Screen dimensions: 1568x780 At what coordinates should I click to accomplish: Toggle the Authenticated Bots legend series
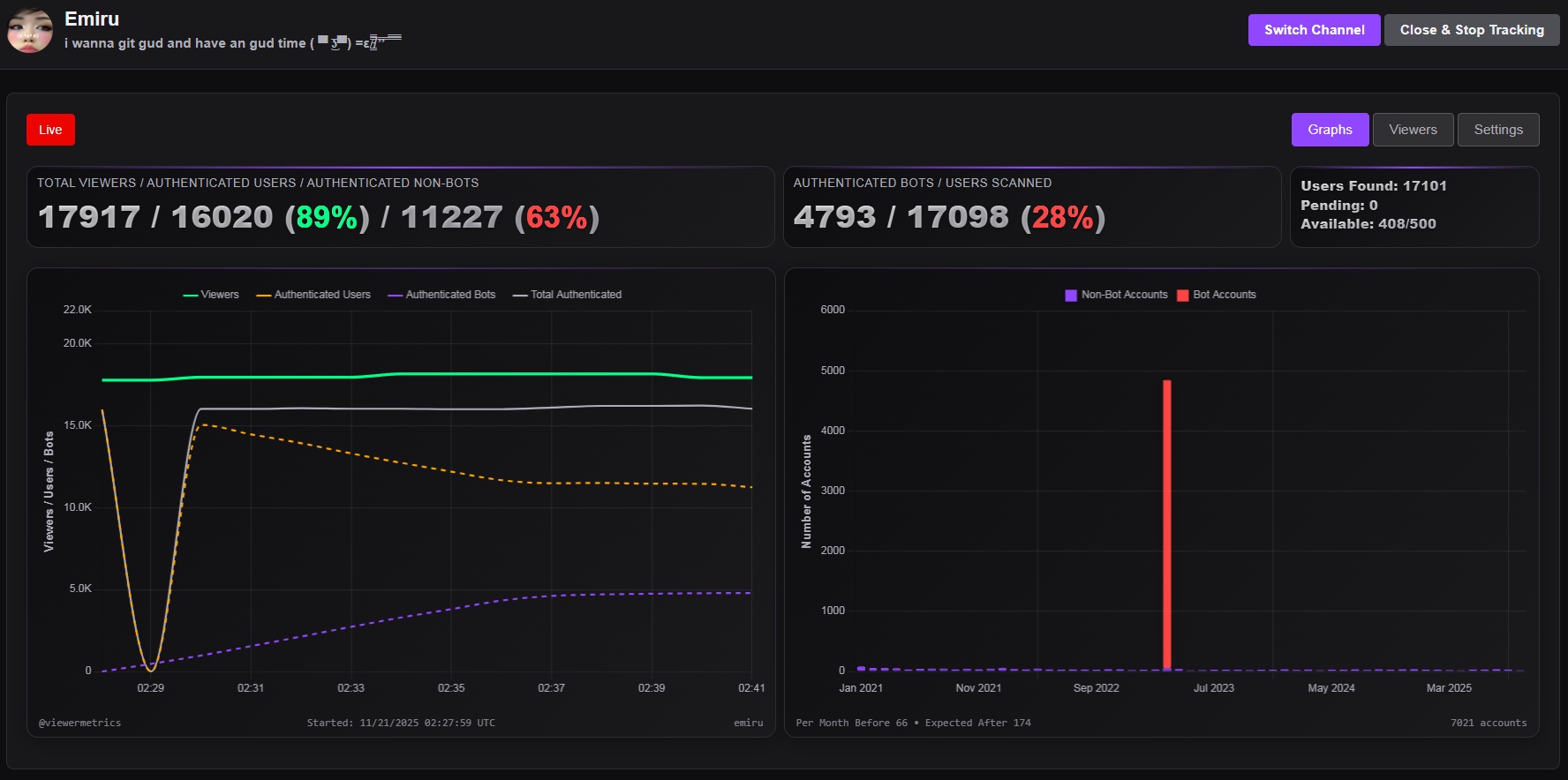point(441,295)
